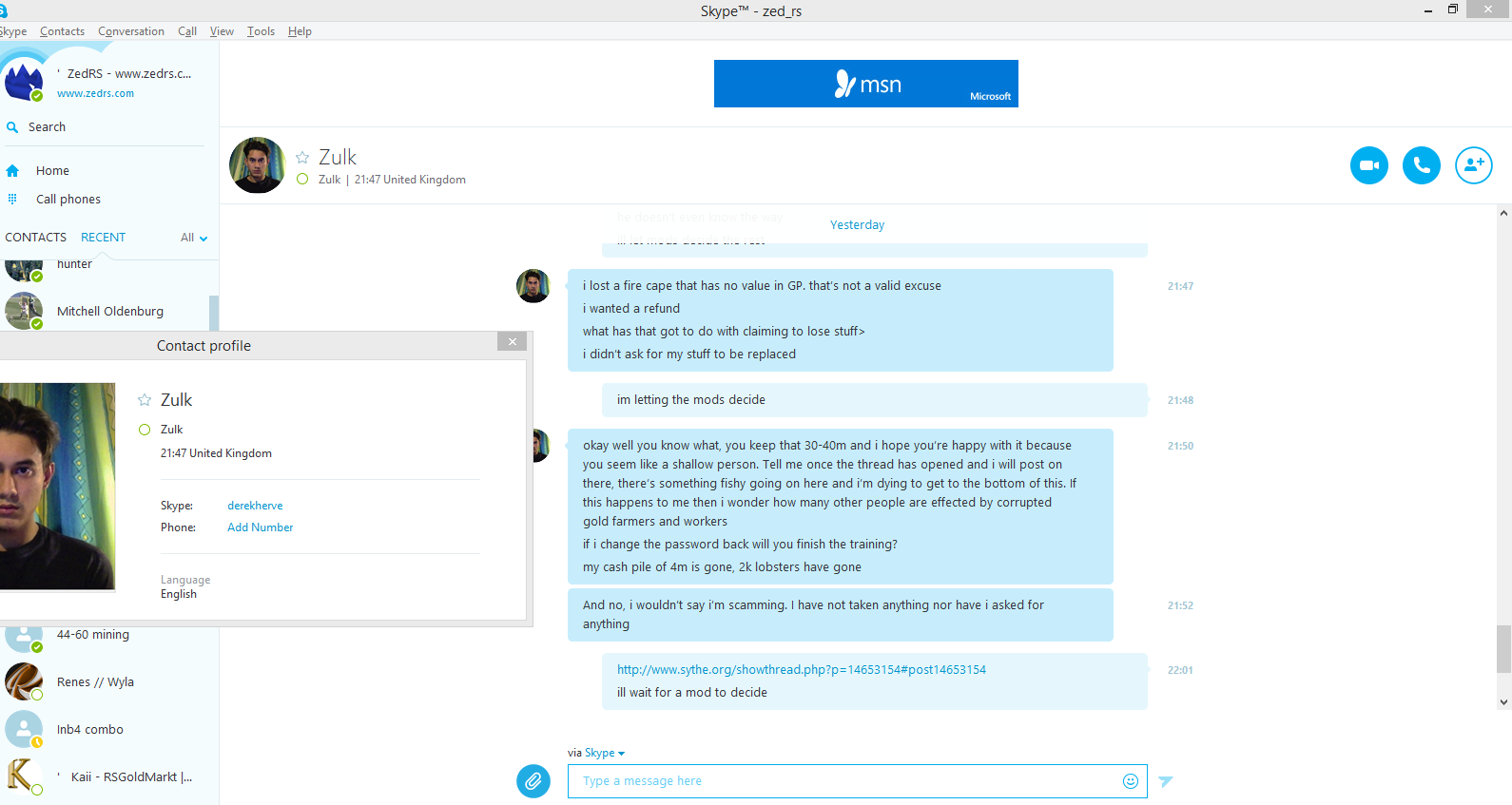Start a voice call with Zulk
The image size is (1512, 805).
click(1422, 165)
